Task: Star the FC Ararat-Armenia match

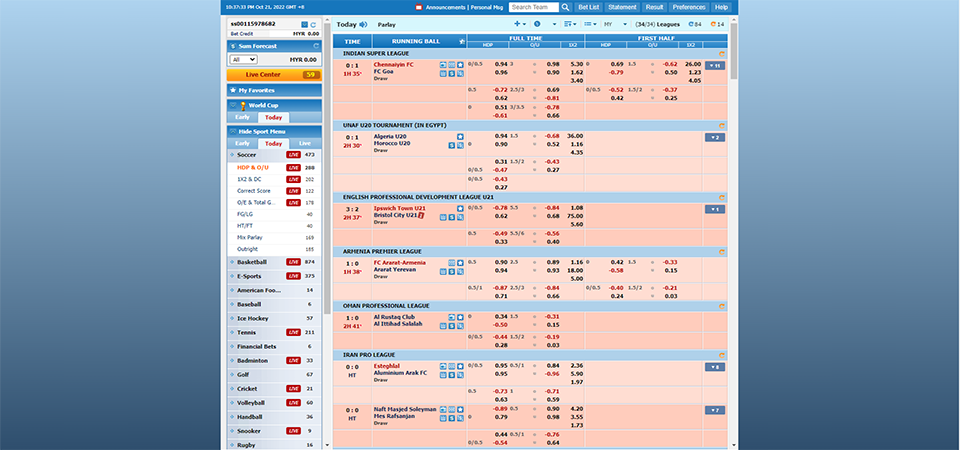Action: pos(460,263)
